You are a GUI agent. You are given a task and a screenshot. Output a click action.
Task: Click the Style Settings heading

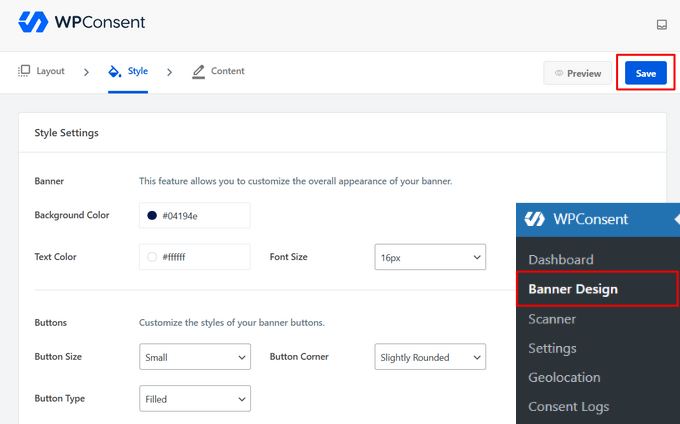[66, 133]
